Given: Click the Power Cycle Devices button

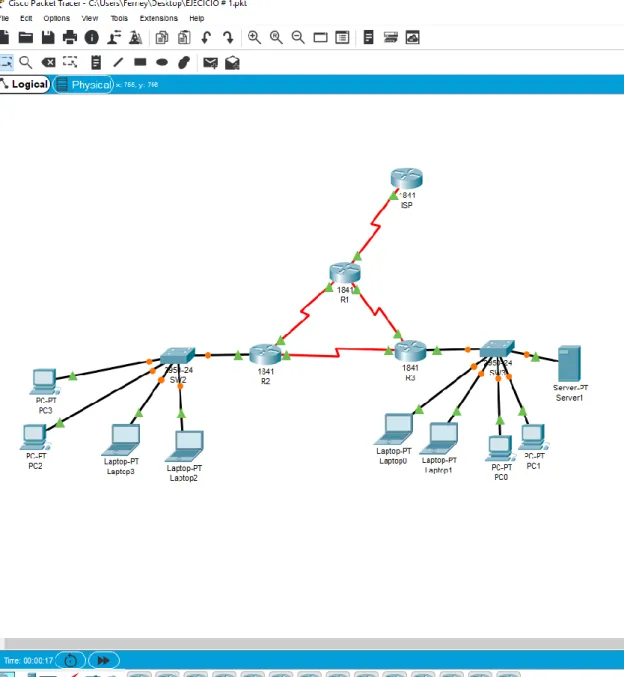Looking at the screenshot, I should pos(70,660).
